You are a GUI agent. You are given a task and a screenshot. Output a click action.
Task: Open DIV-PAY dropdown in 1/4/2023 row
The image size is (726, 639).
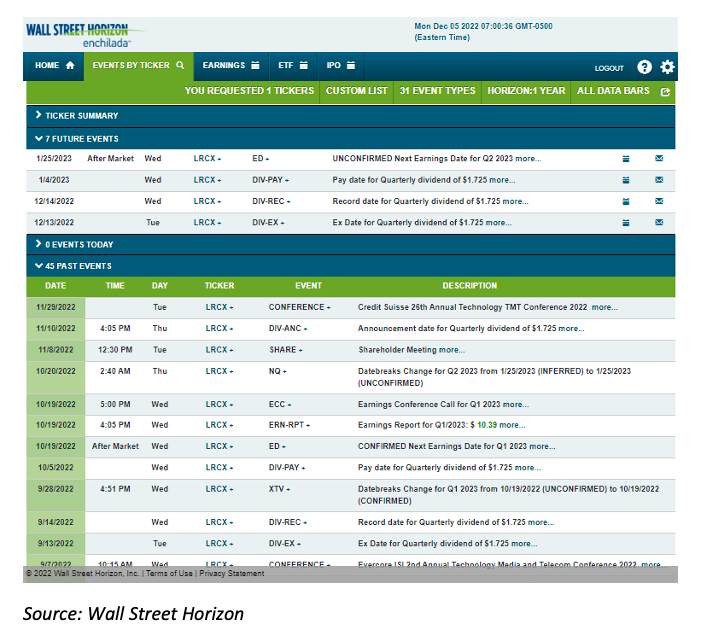click(270, 180)
